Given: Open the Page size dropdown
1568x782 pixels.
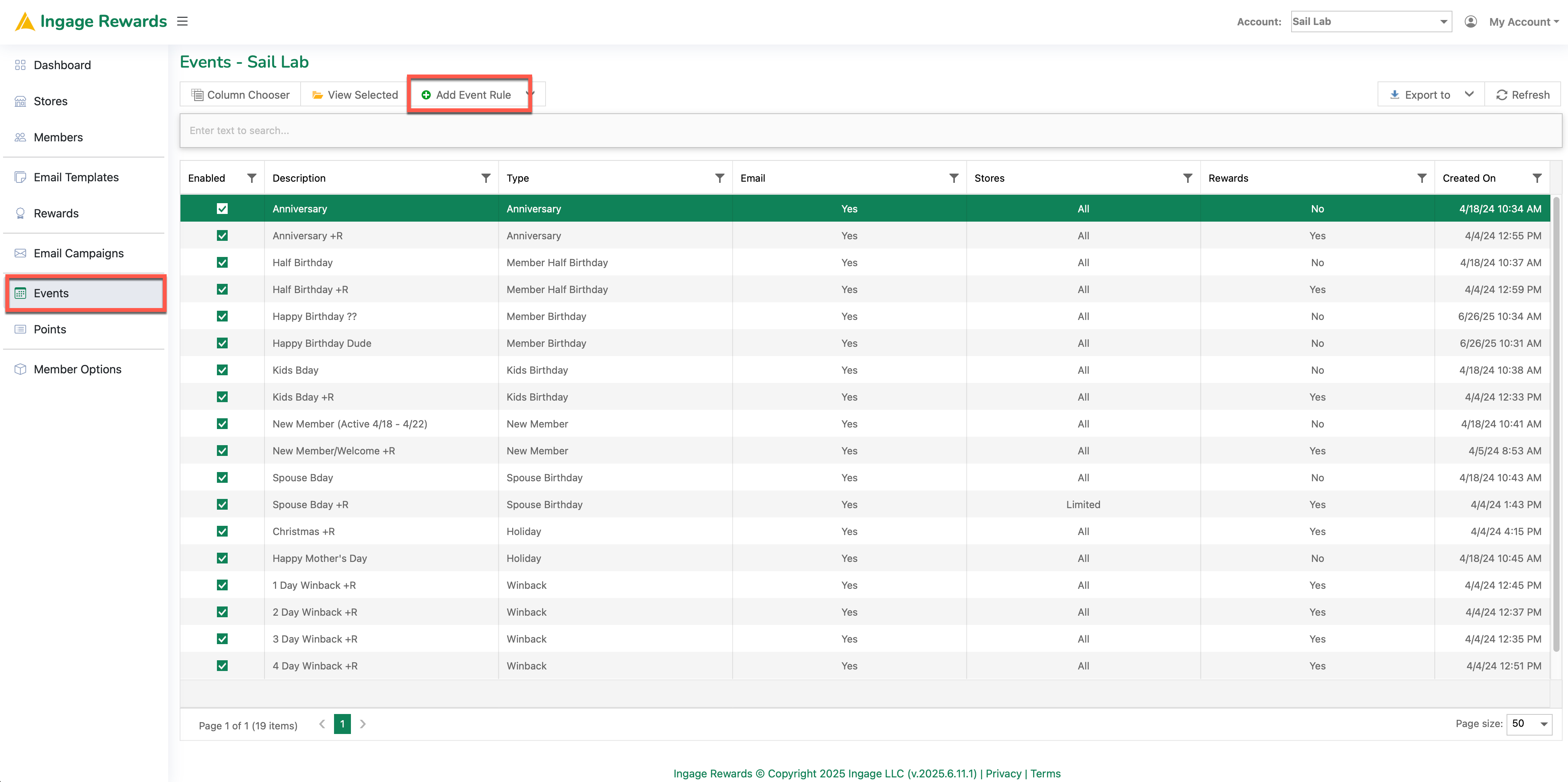Looking at the screenshot, I should [x=1529, y=724].
